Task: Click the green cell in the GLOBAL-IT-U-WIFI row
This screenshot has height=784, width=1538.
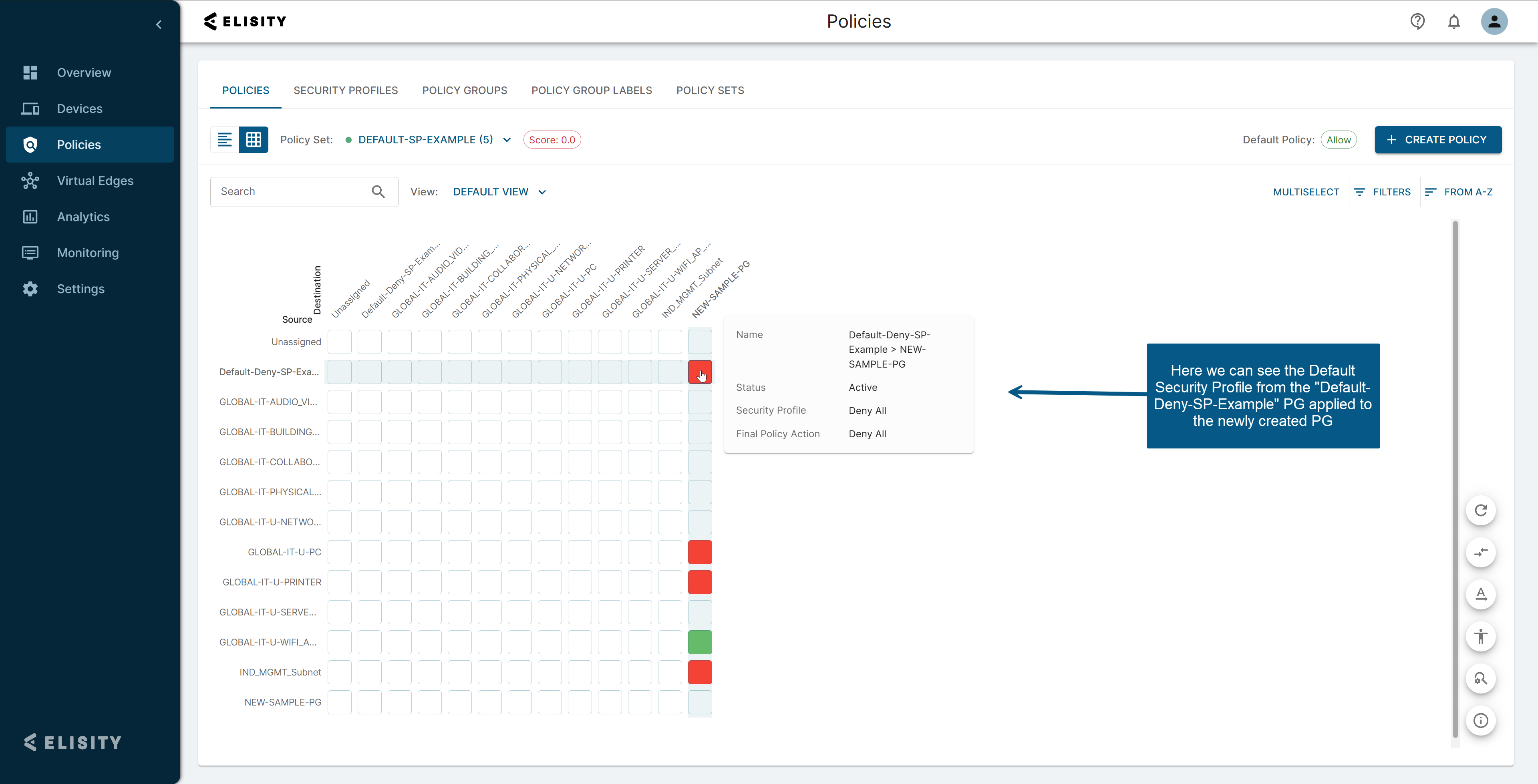Action: (700, 643)
